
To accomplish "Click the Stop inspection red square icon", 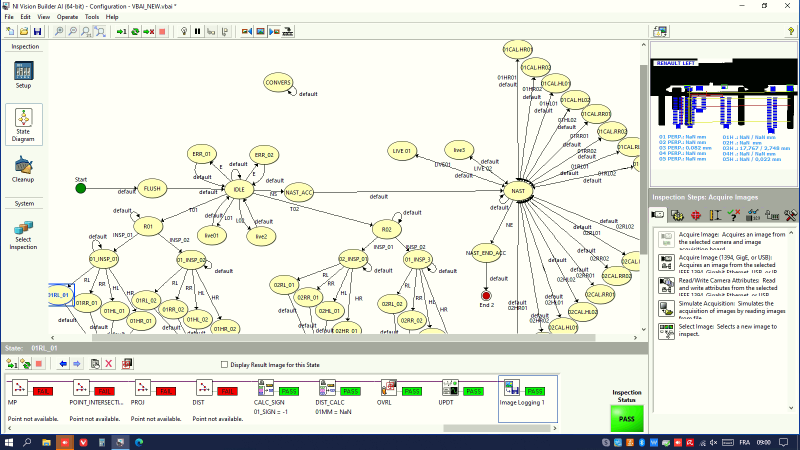I will (163, 31).
